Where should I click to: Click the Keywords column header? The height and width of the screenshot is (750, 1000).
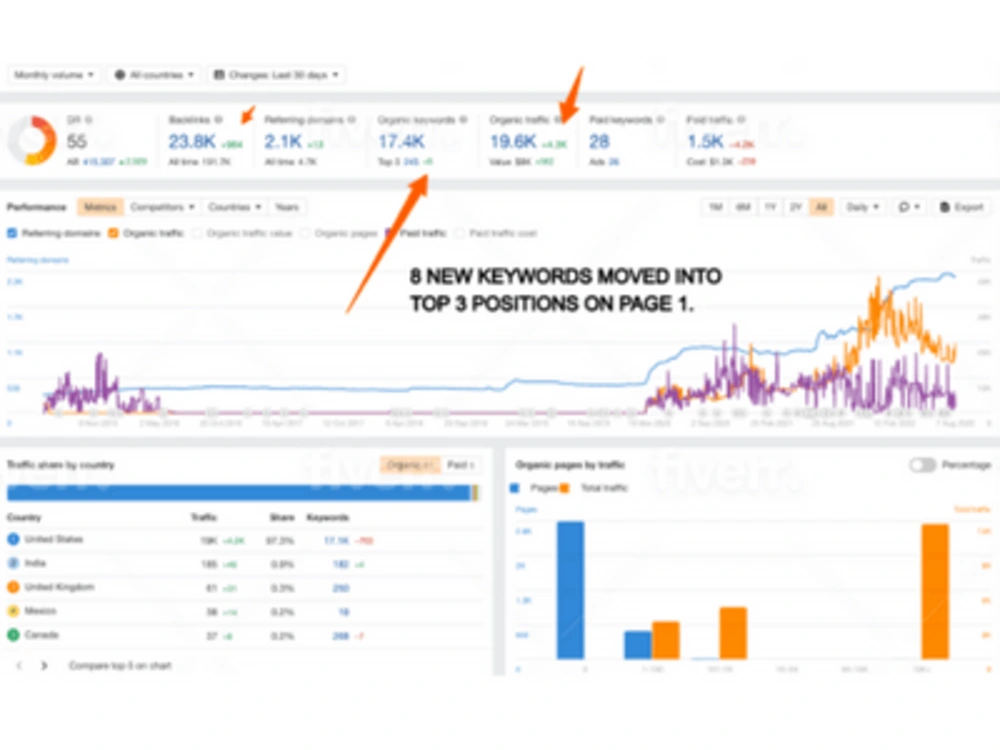[x=328, y=517]
